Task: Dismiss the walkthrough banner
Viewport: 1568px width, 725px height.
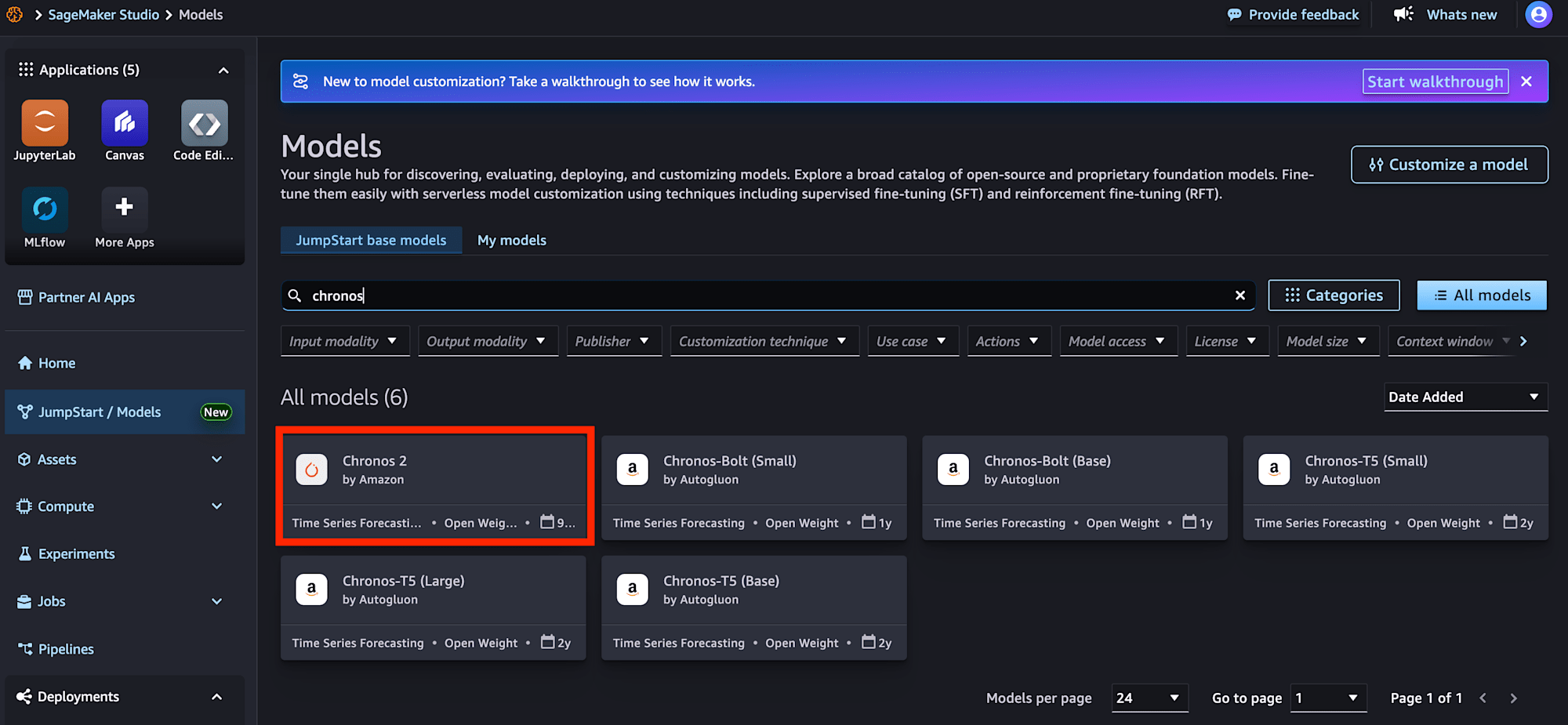Action: tap(1526, 82)
